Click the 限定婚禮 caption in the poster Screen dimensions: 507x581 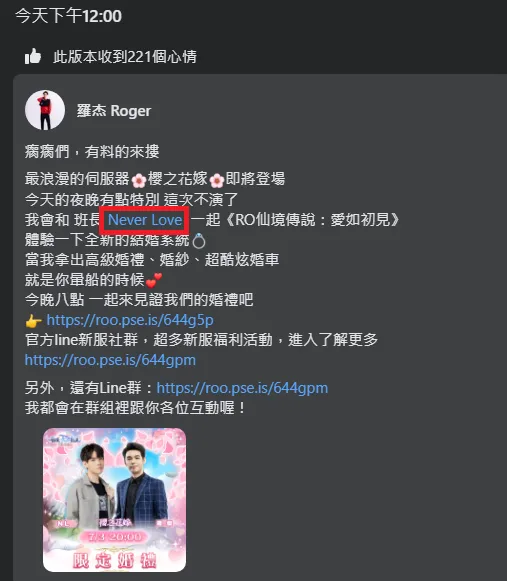tap(115, 560)
